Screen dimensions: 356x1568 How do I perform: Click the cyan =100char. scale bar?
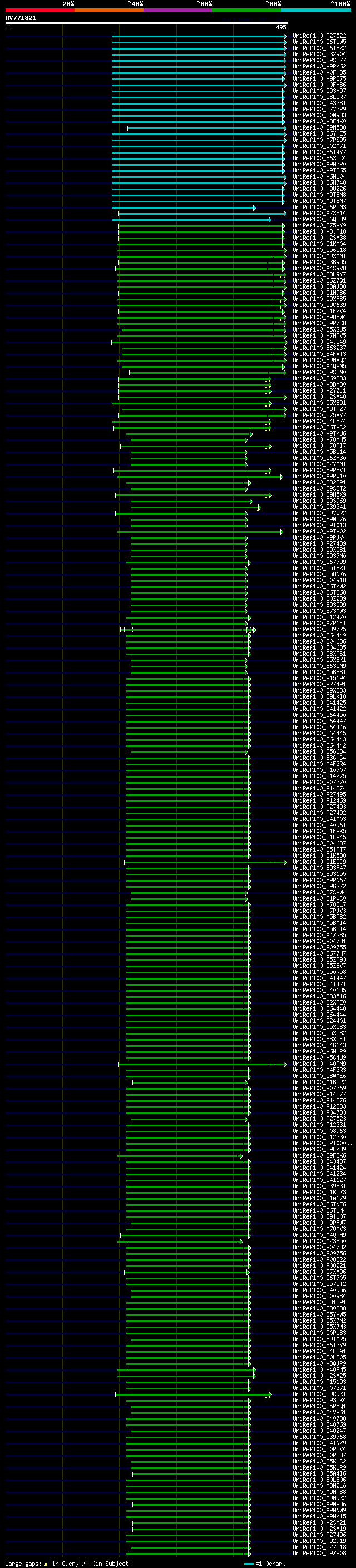248,1563
